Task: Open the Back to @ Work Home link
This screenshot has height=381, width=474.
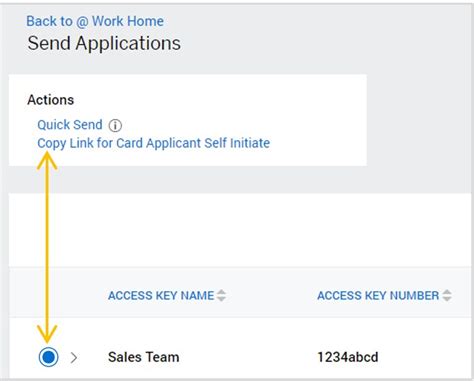Action: [x=95, y=21]
